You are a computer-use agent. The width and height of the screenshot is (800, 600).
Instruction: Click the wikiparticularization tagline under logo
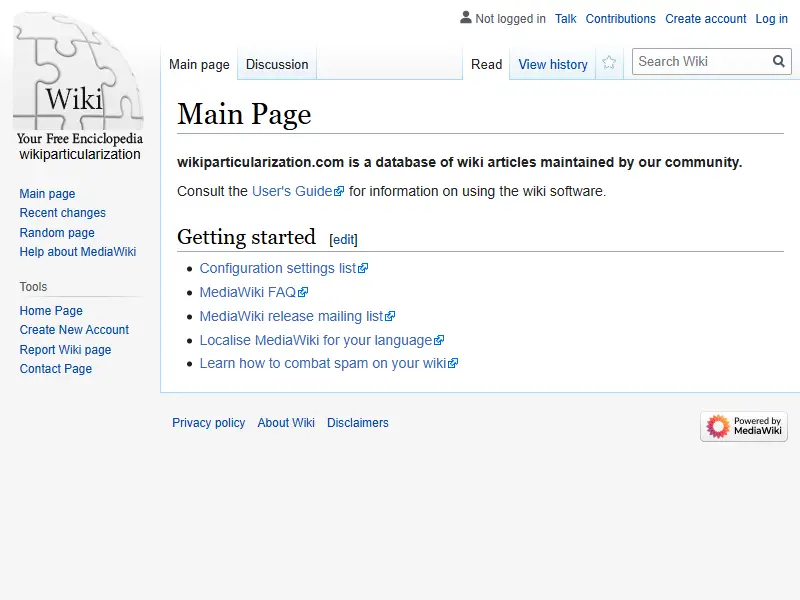pyautogui.click(x=80, y=154)
